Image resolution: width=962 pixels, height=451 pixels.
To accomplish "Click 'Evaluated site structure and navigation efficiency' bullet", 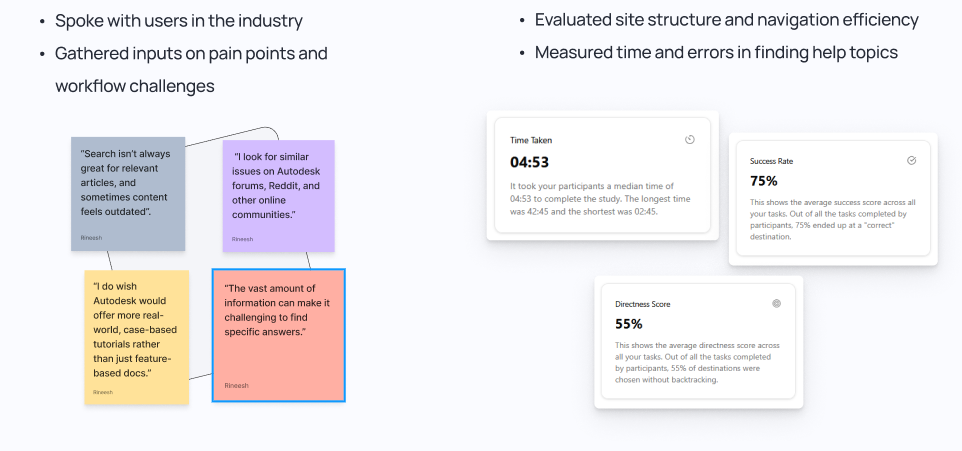I will coord(726,20).
